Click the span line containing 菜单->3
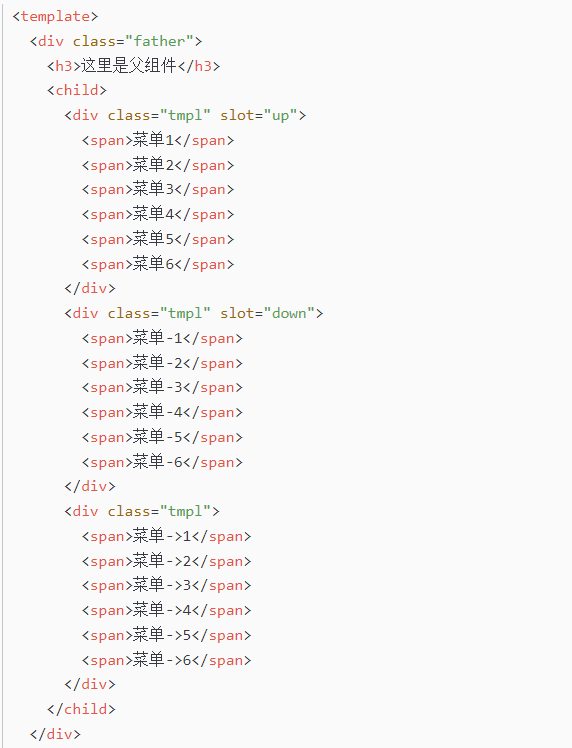Image resolution: width=572 pixels, height=748 pixels. click(166, 585)
